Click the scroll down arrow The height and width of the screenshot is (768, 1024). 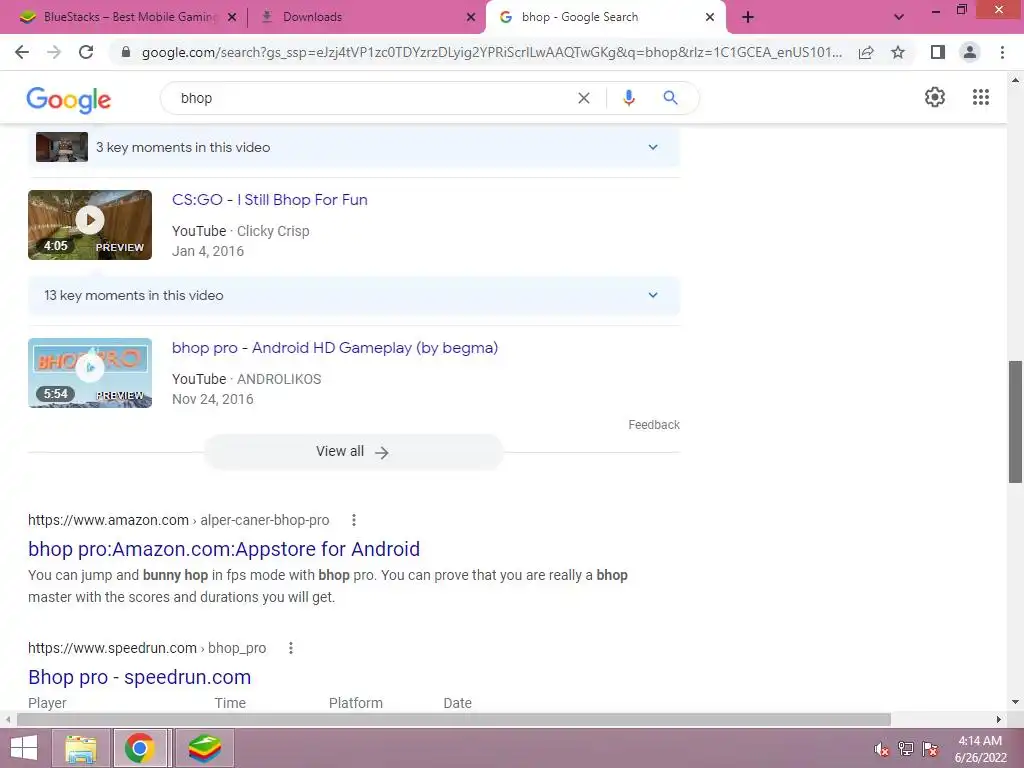tap(1015, 702)
